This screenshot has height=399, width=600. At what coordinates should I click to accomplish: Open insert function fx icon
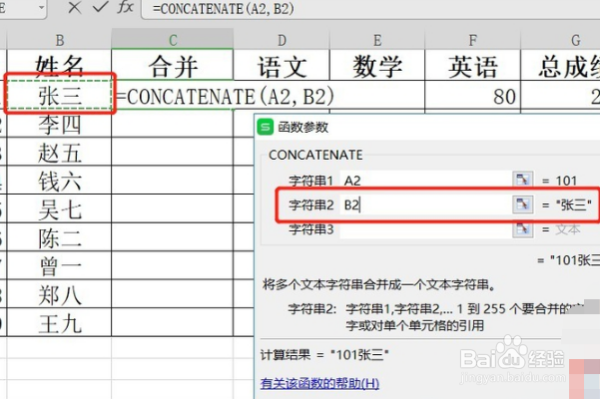pyautogui.click(x=126, y=7)
